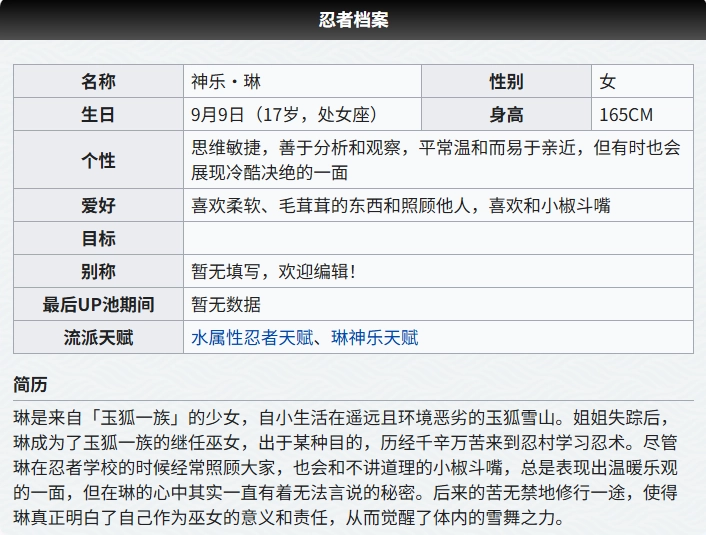Click the name value 神乐·琳
Viewport: 706px width, 535px height.
226,82
